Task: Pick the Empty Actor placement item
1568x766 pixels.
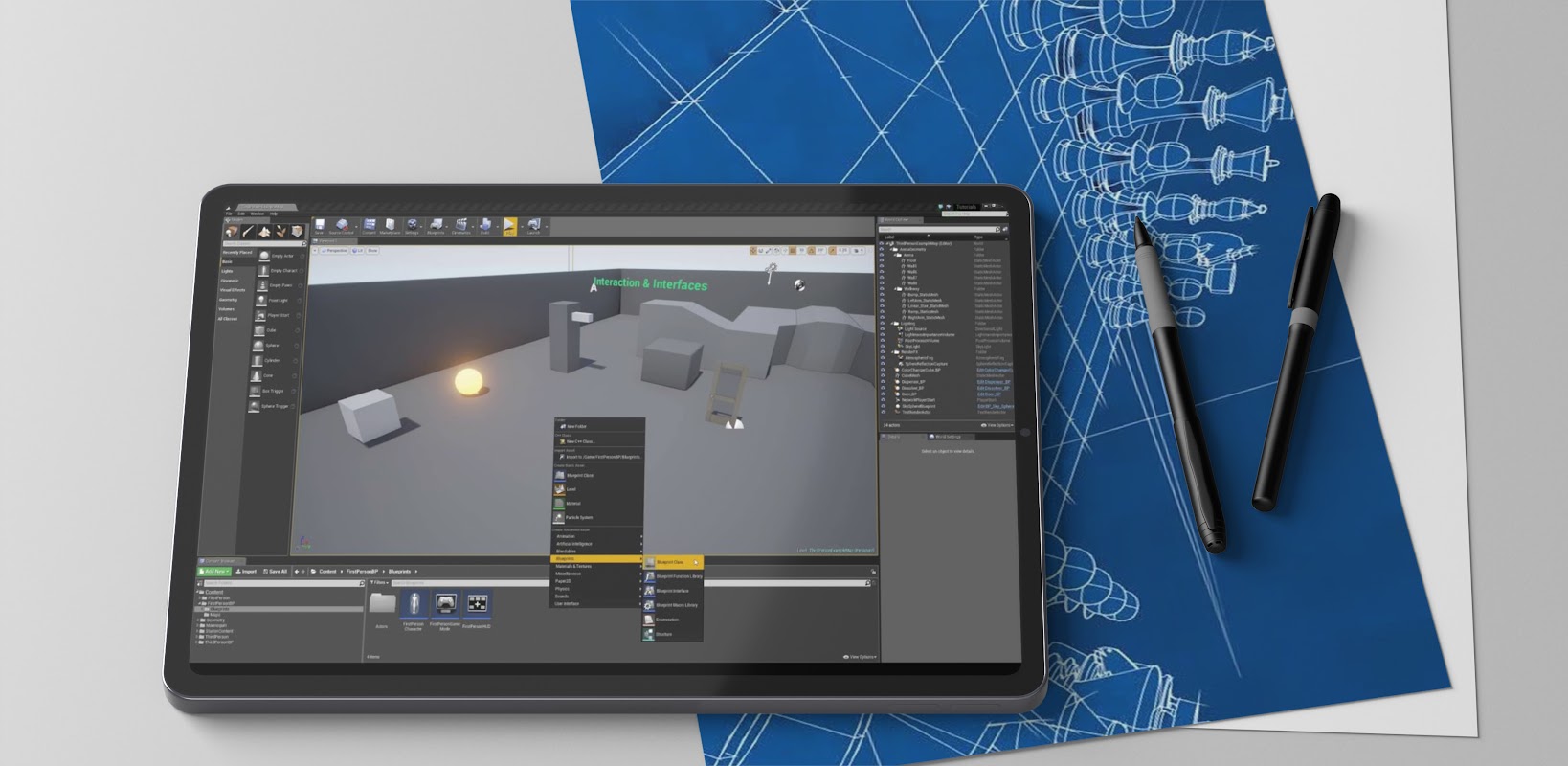Action: 280,256
